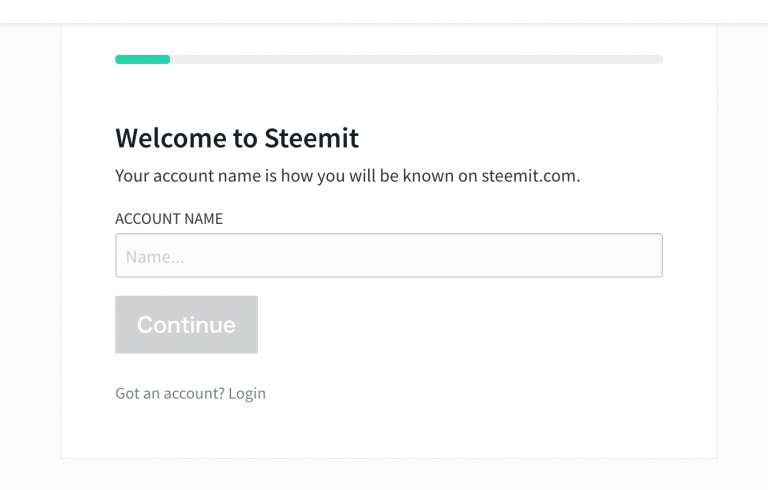Click the green filled progress bar segment

coord(142,59)
